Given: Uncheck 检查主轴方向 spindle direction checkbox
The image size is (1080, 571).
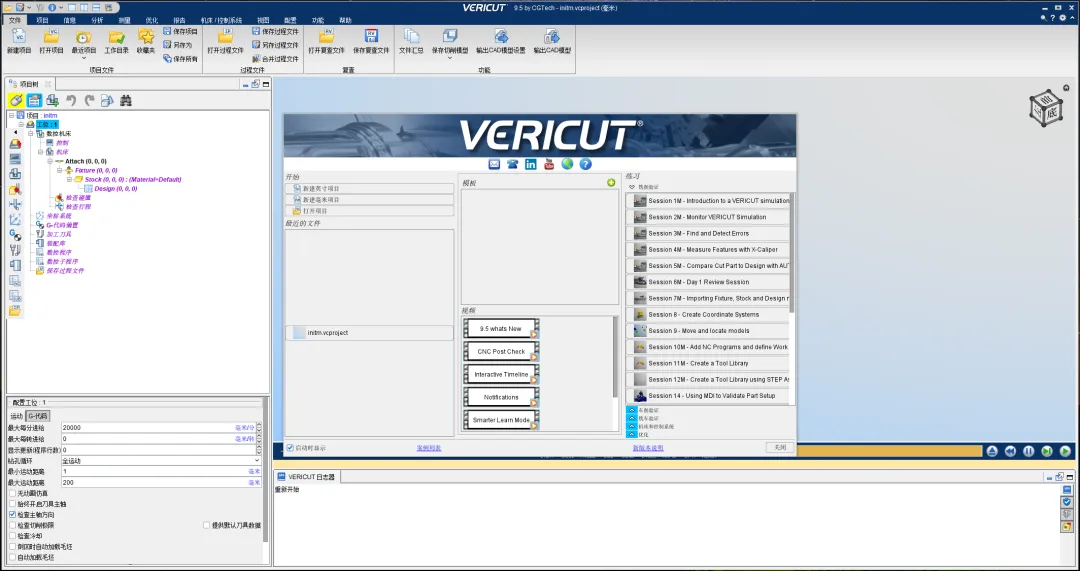Looking at the screenshot, I should (12, 515).
